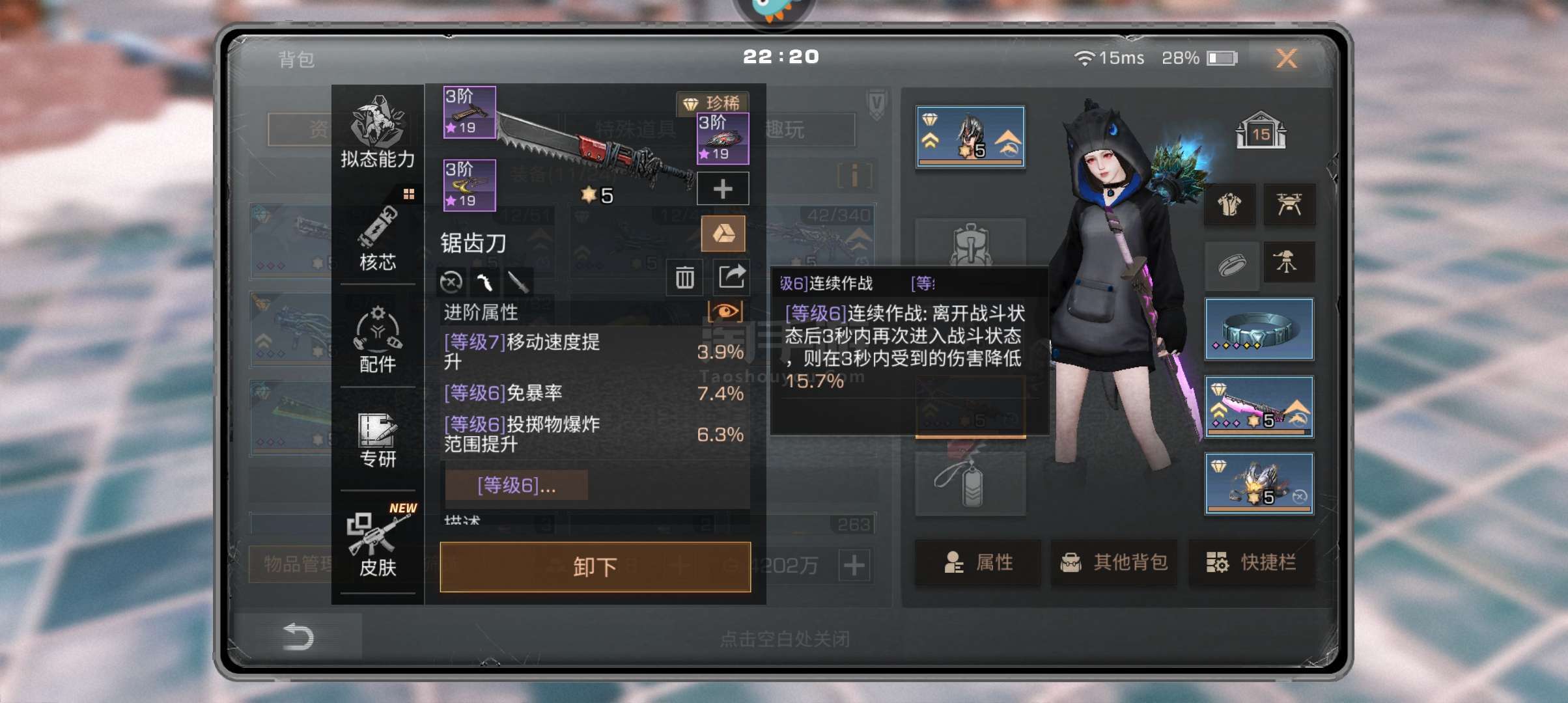The width and height of the screenshot is (1568, 703).
Task: Open the 拟态能力 mimicry ability icon
Action: pos(377,131)
